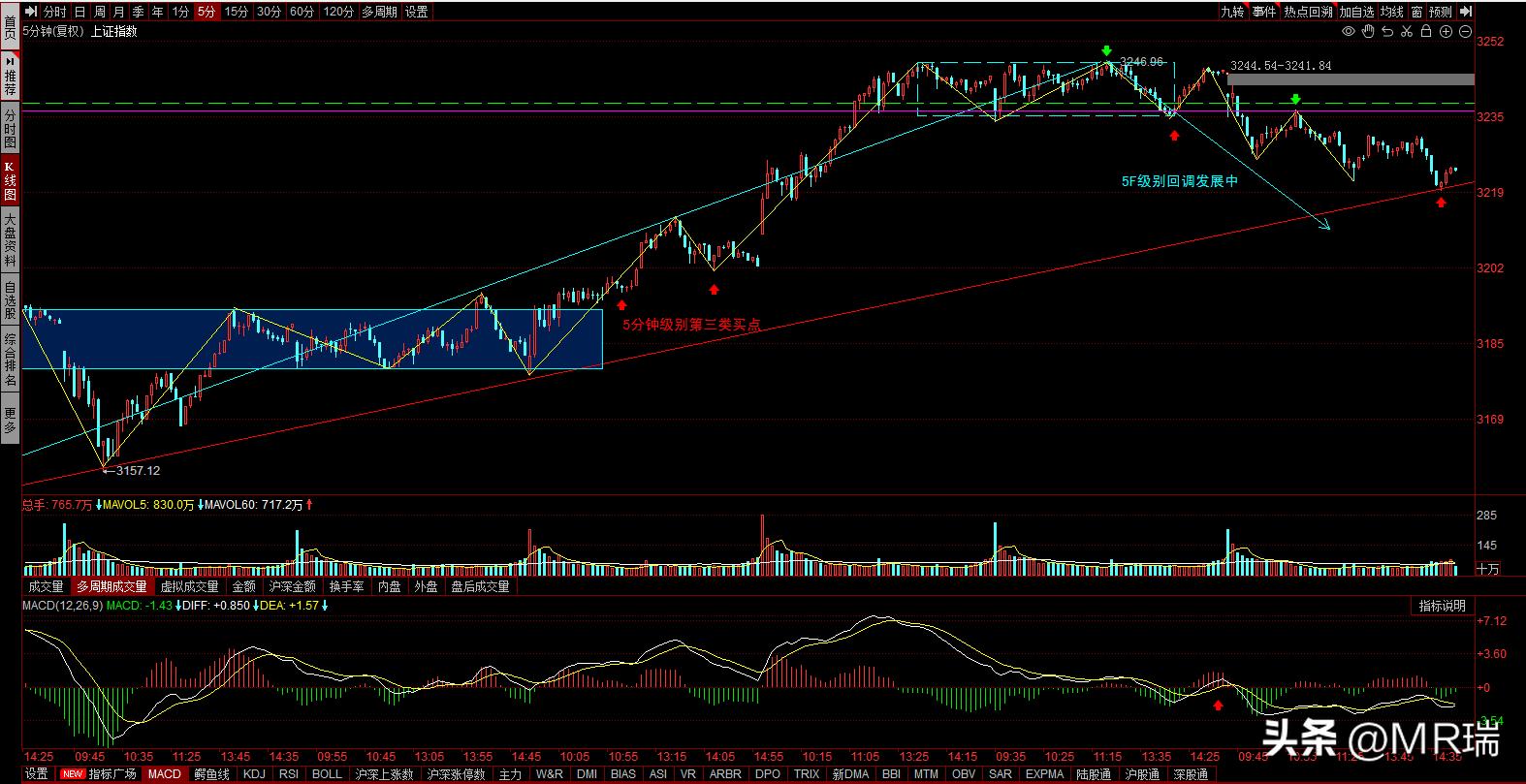This screenshot has height=784, width=1526.
Task: Select the 沪深上涨数 indicator
Action: click(384, 774)
